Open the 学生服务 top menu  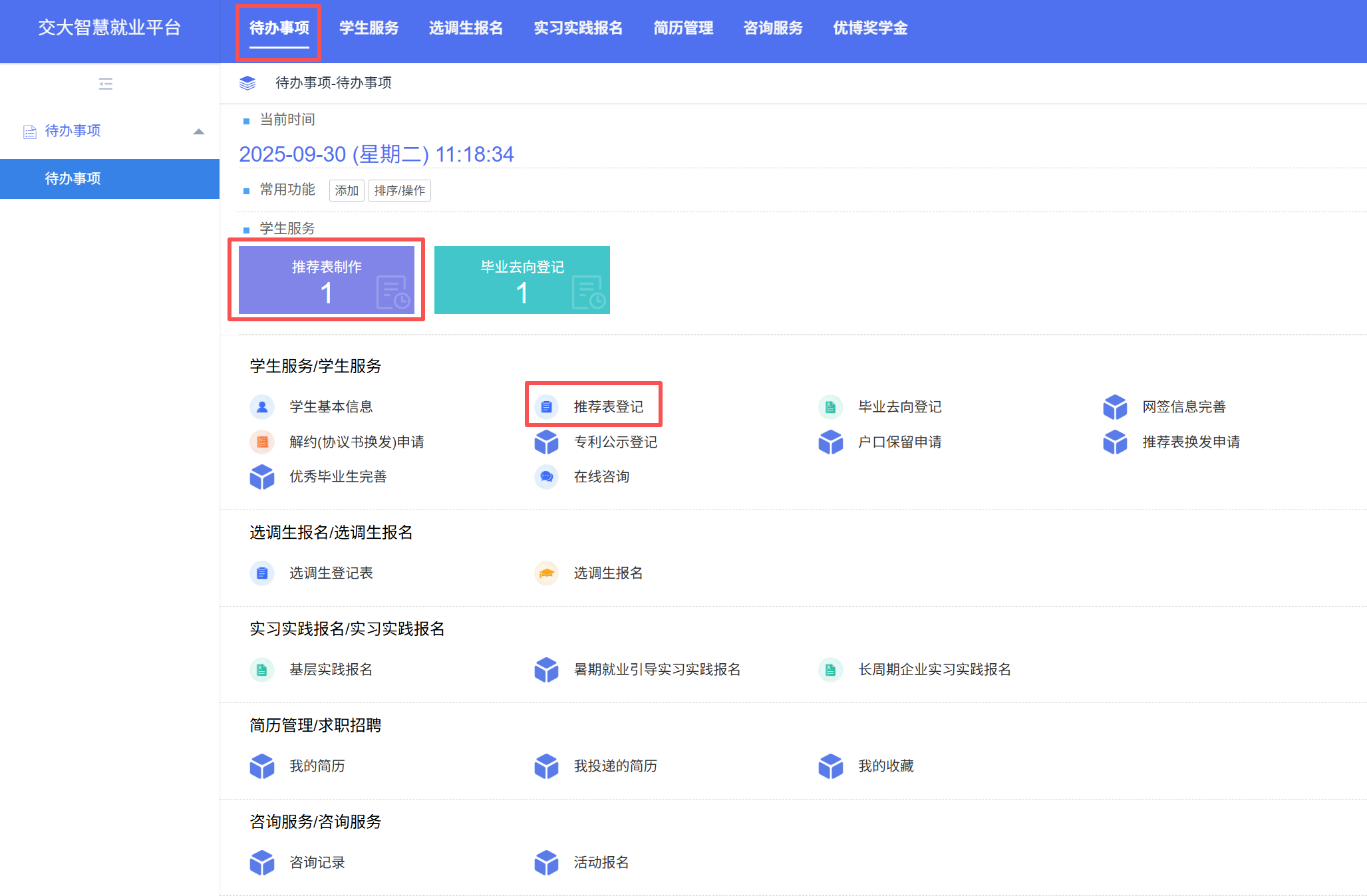click(369, 28)
